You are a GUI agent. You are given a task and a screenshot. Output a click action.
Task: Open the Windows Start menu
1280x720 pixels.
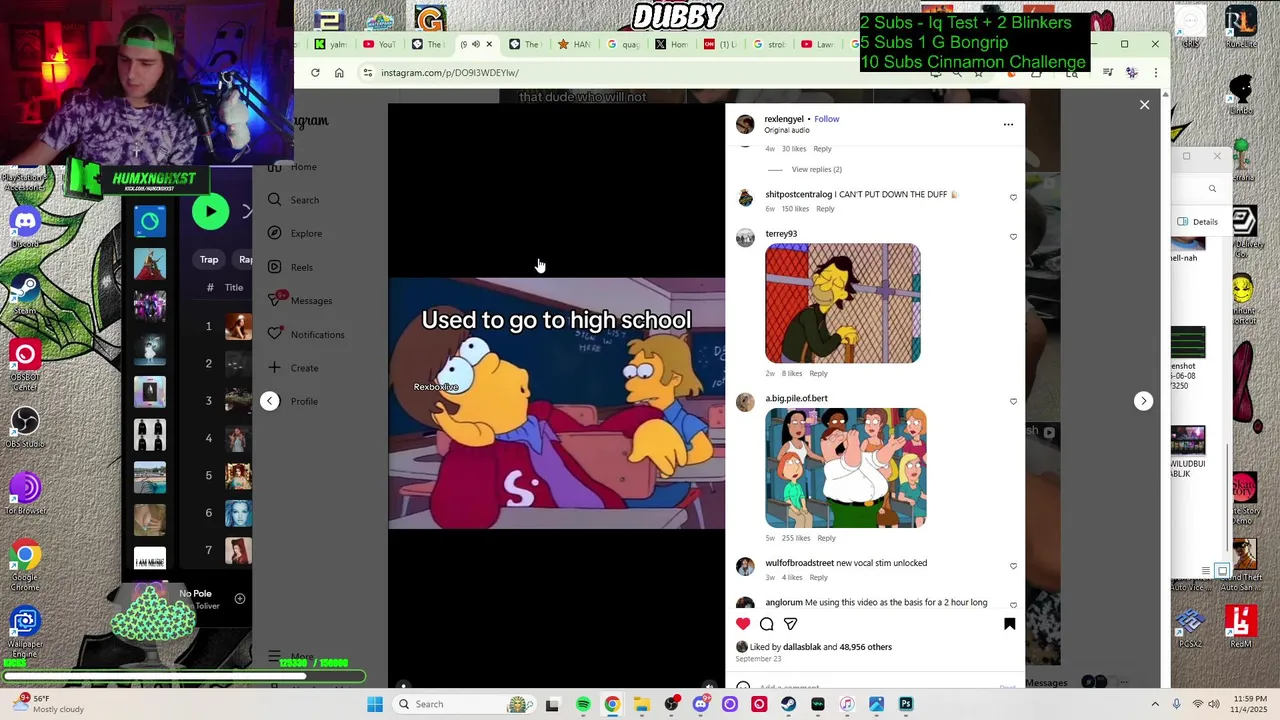pyautogui.click(x=375, y=704)
